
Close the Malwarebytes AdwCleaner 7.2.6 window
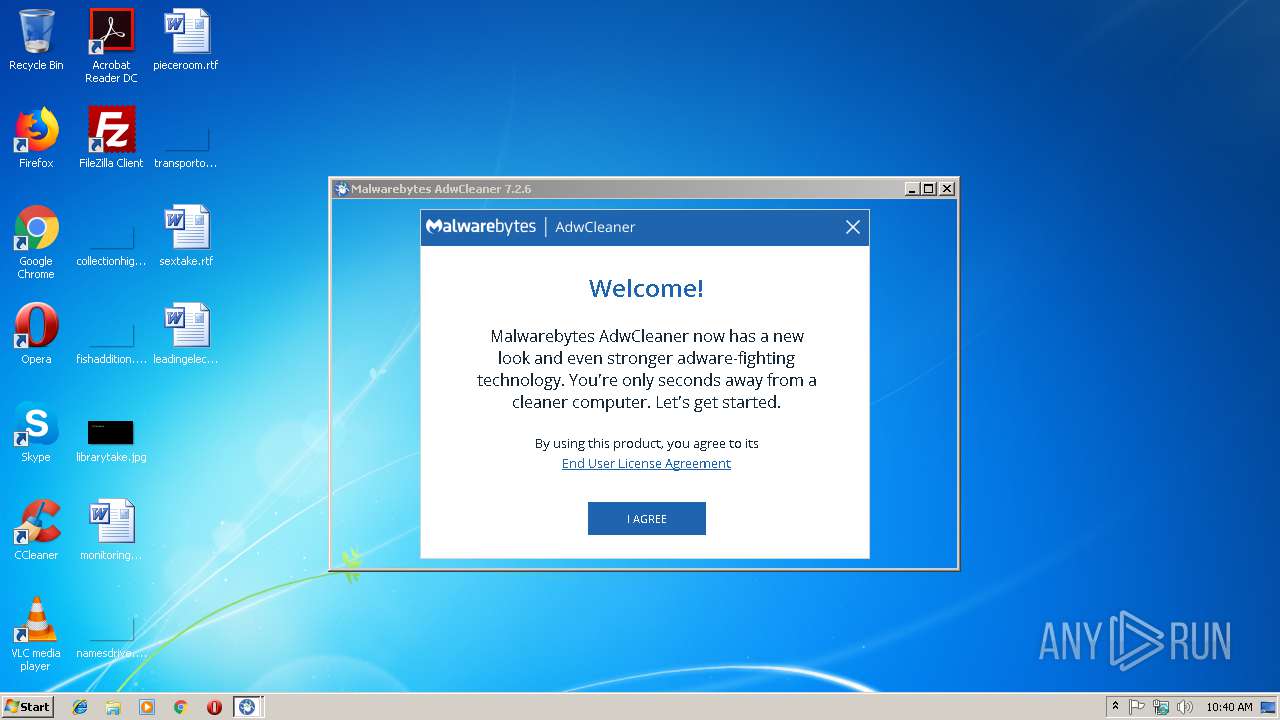tap(946, 188)
